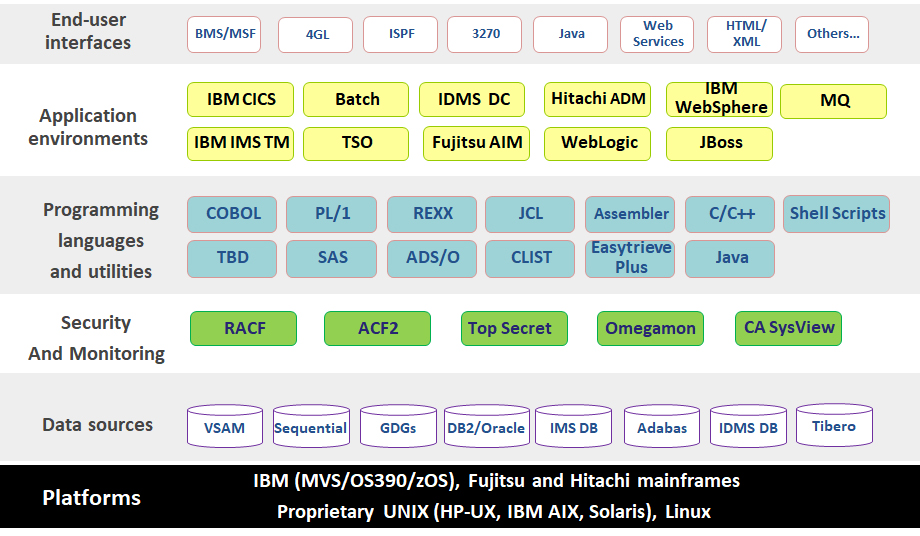Image resolution: width=920 pixels, height=536 pixels.
Task: Select the WebLogic box
Action: tap(597, 143)
